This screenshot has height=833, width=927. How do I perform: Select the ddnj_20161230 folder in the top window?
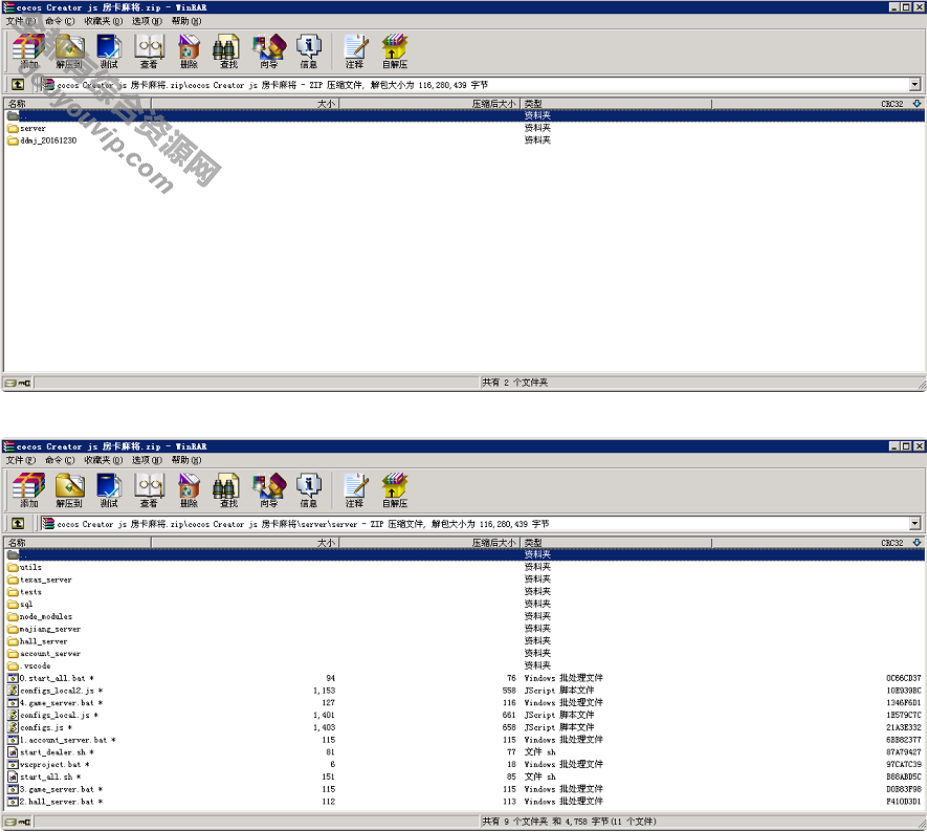click(x=42, y=141)
